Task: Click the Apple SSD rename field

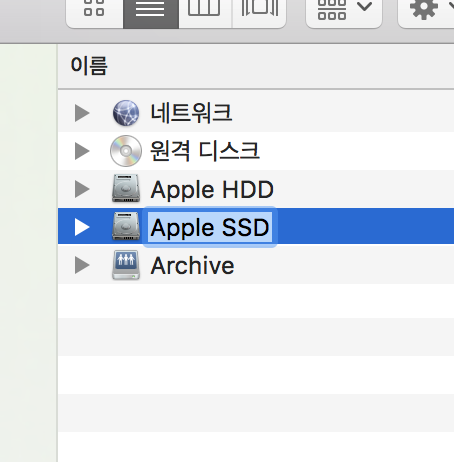Action: pyautogui.click(x=210, y=227)
